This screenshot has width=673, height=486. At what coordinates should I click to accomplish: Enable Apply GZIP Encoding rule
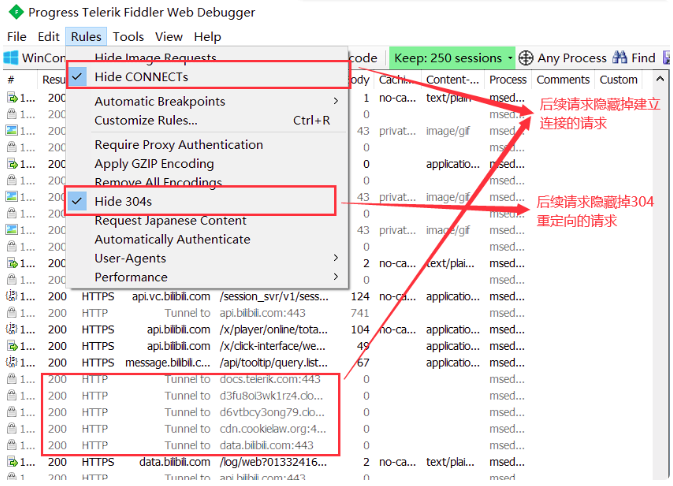tap(208, 164)
